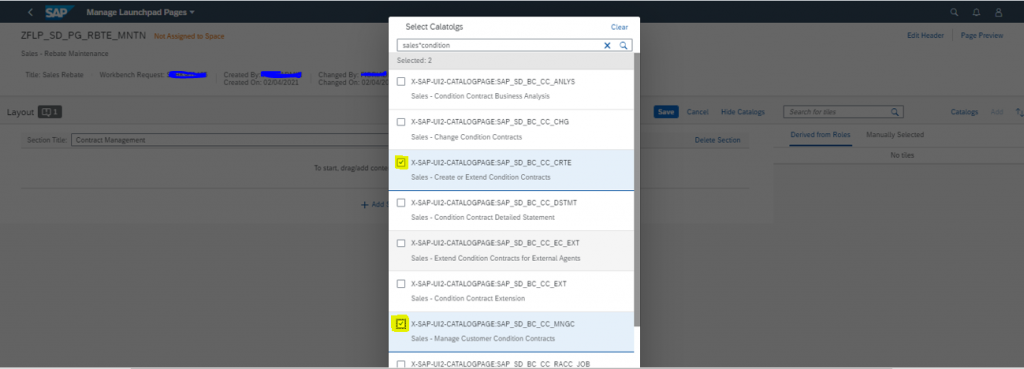Click Hide Catalogs
The height and width of the screenshot is (369, 1024).
click(x=743, y=112)
